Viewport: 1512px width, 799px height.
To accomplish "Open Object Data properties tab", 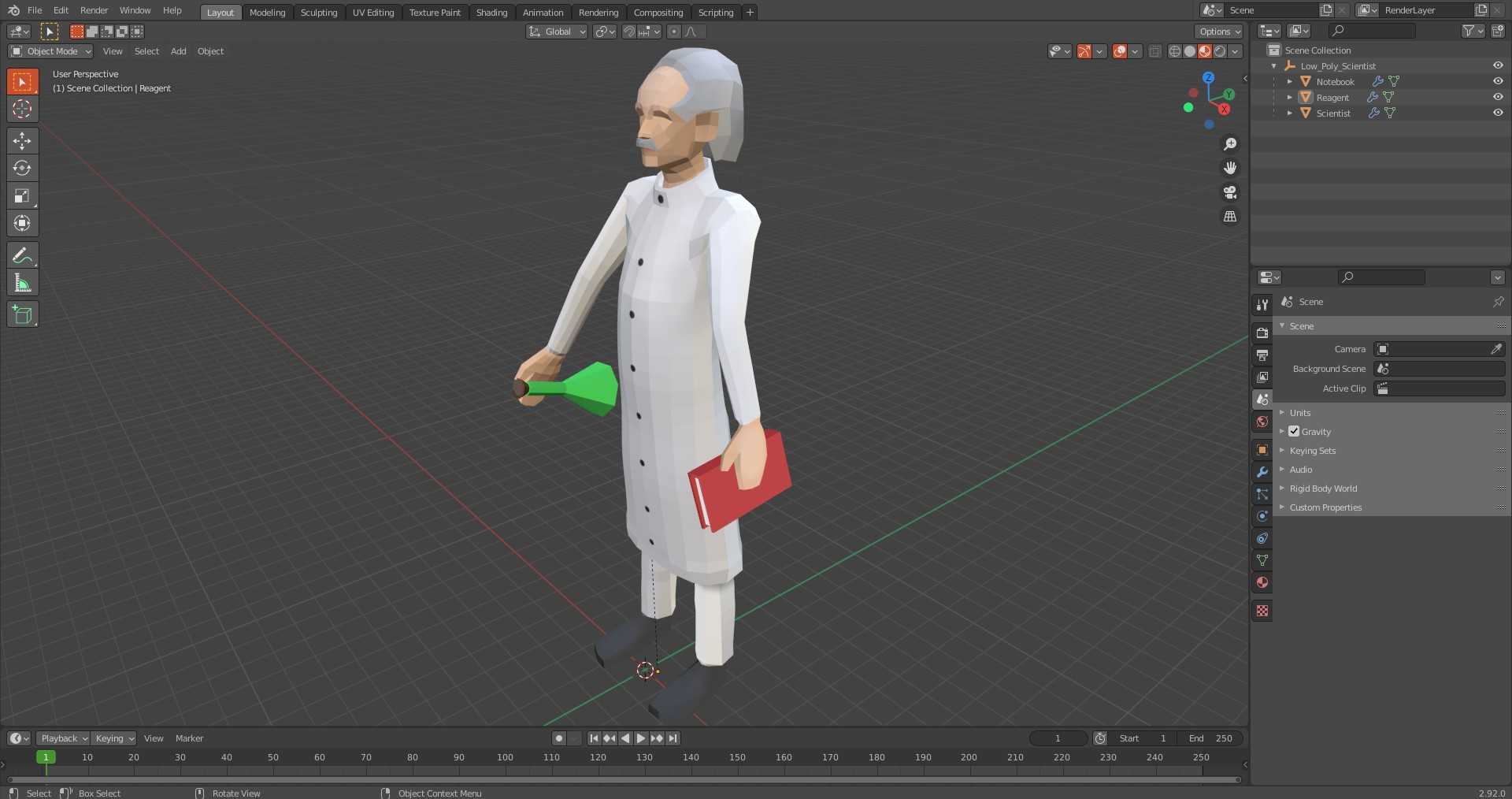I will tap(1262, 560).
